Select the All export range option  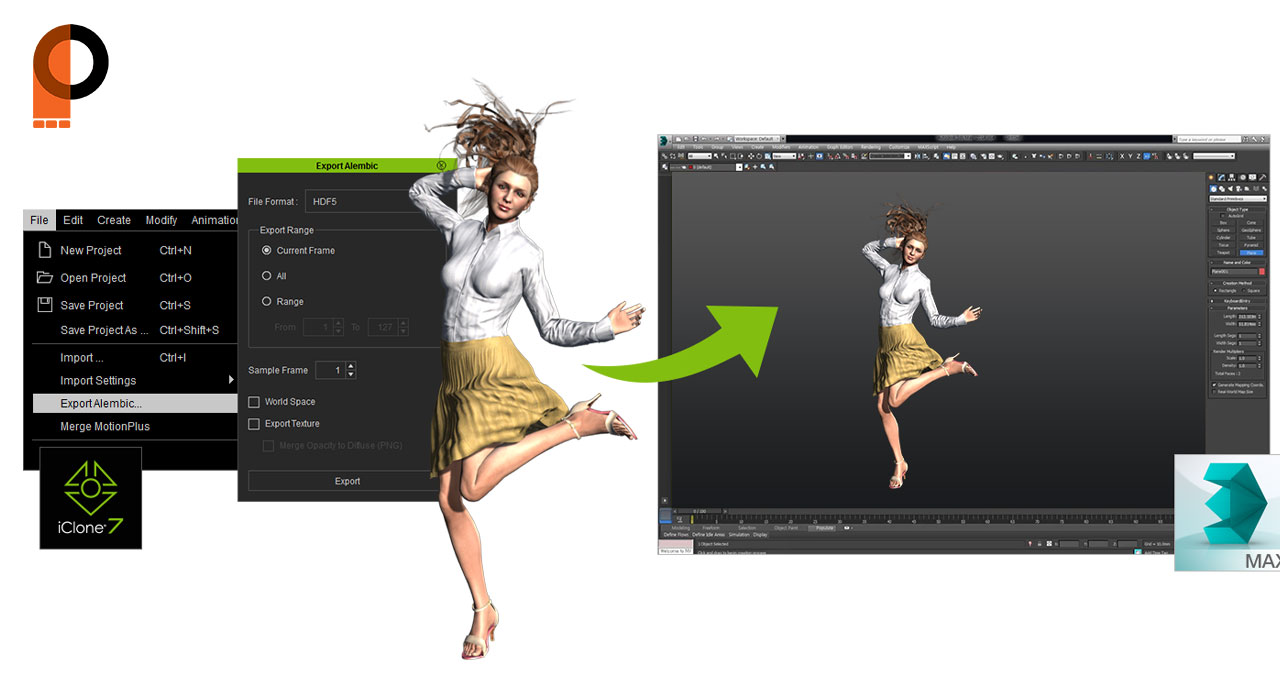[x=267, y=276]
